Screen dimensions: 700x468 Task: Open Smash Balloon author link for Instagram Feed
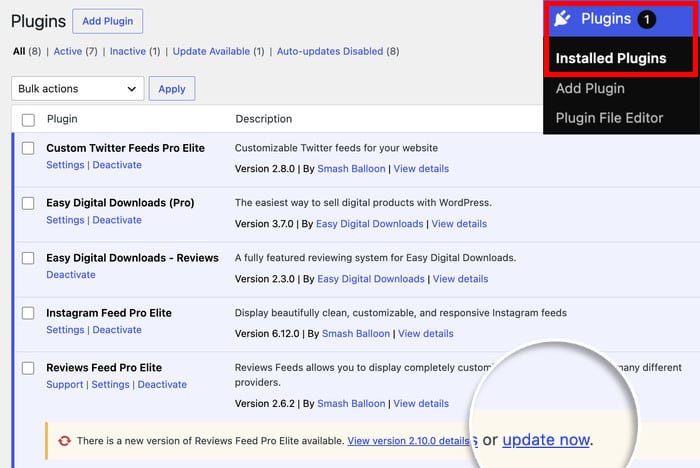click(x=356, y=334)
